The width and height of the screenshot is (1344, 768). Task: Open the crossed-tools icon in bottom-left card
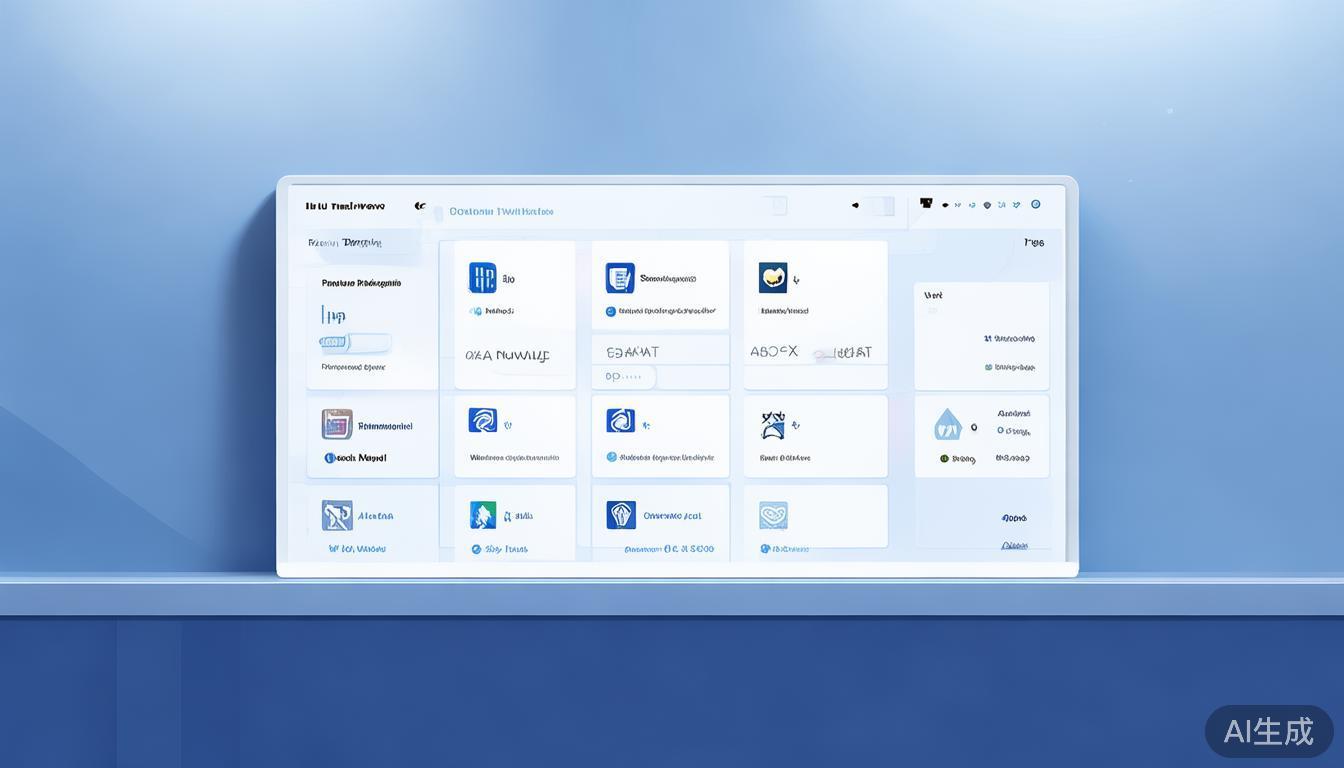click(337, 516)
